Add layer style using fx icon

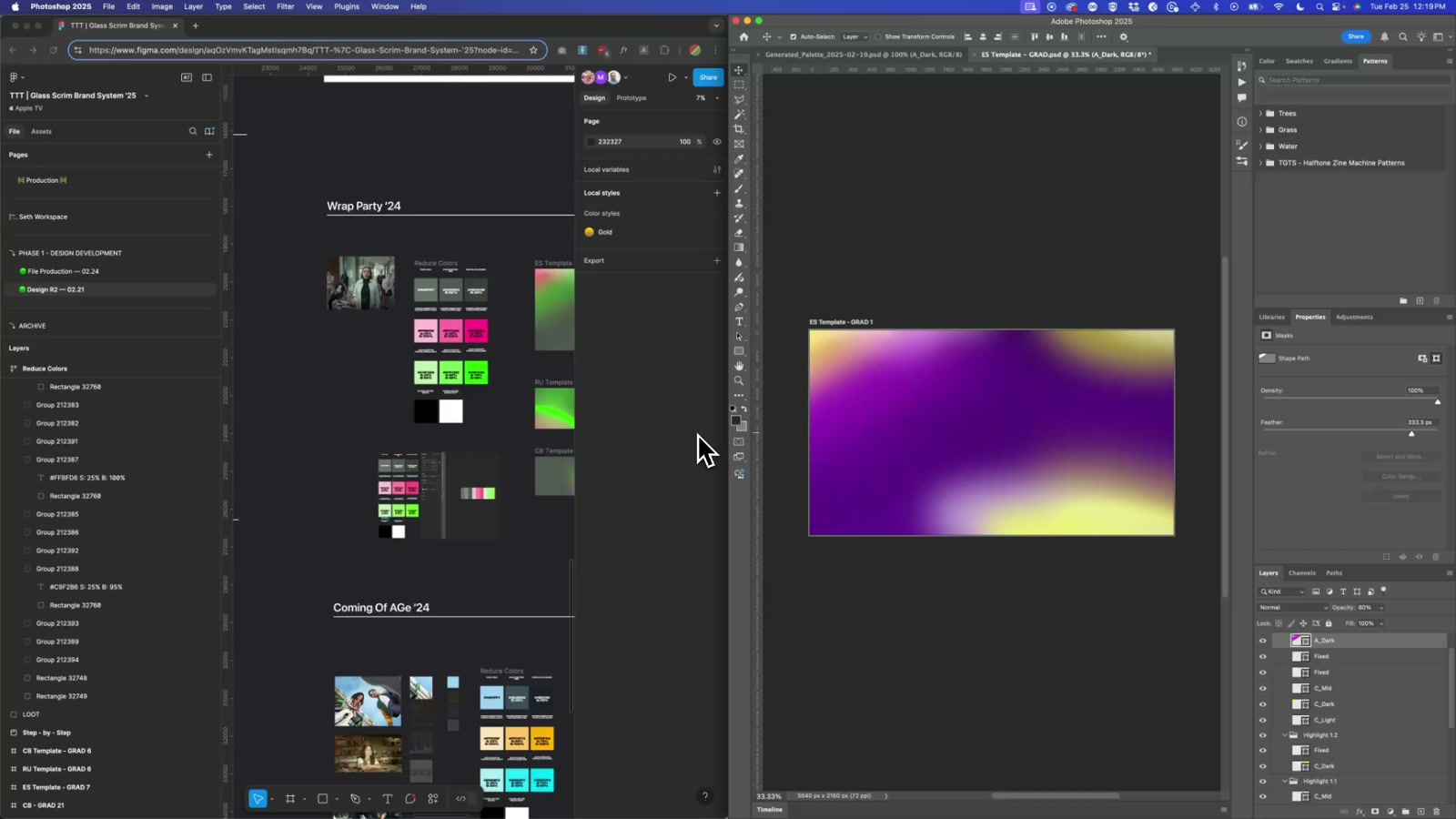(x=1360, y=811)
